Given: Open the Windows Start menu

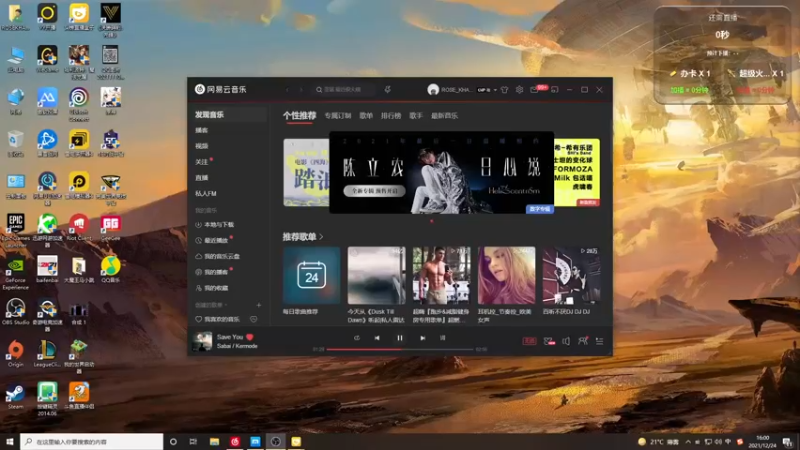Looking at the screenshot, I should coord(10,441).
